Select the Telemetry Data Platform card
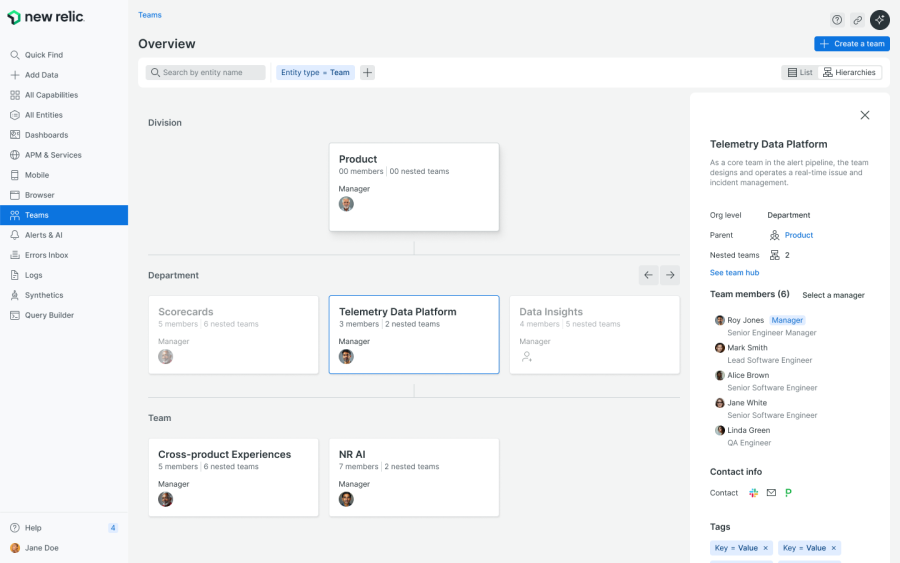The image size is (900, 563). point(414,335)
